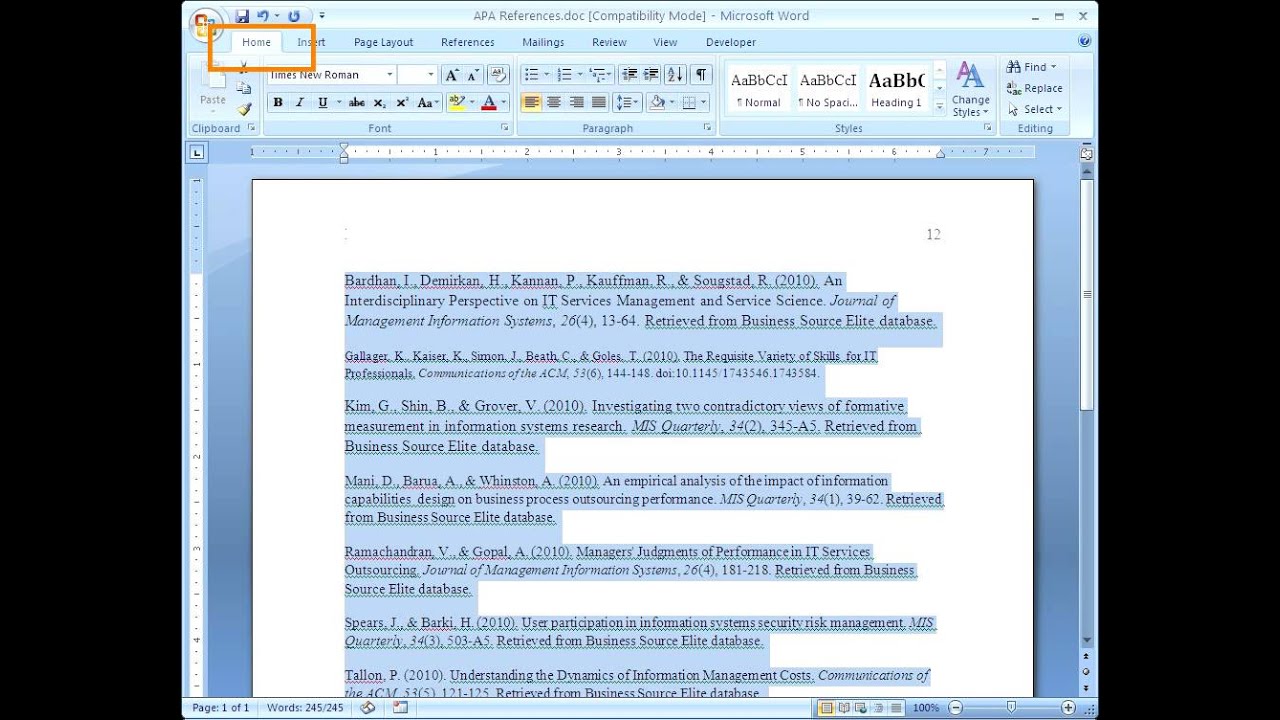Screen dimensions: 1280x720
Task: Open Change Case menu
Action: click(428, 103)
